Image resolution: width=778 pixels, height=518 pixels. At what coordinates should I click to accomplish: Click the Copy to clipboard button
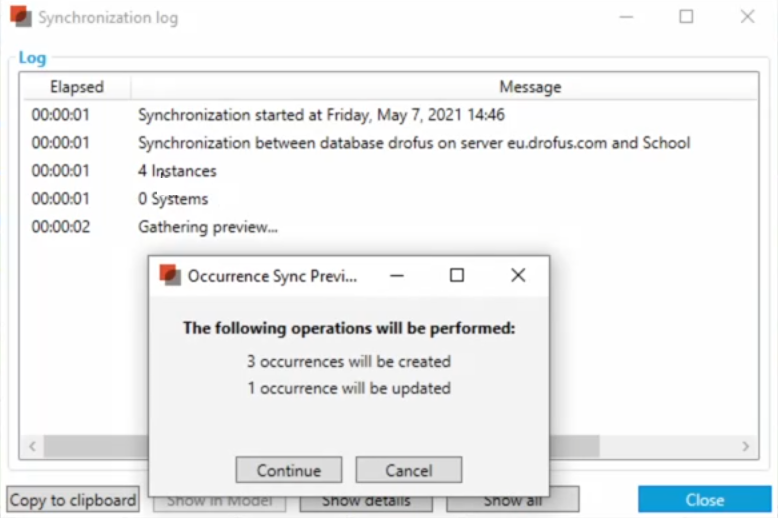72,500
